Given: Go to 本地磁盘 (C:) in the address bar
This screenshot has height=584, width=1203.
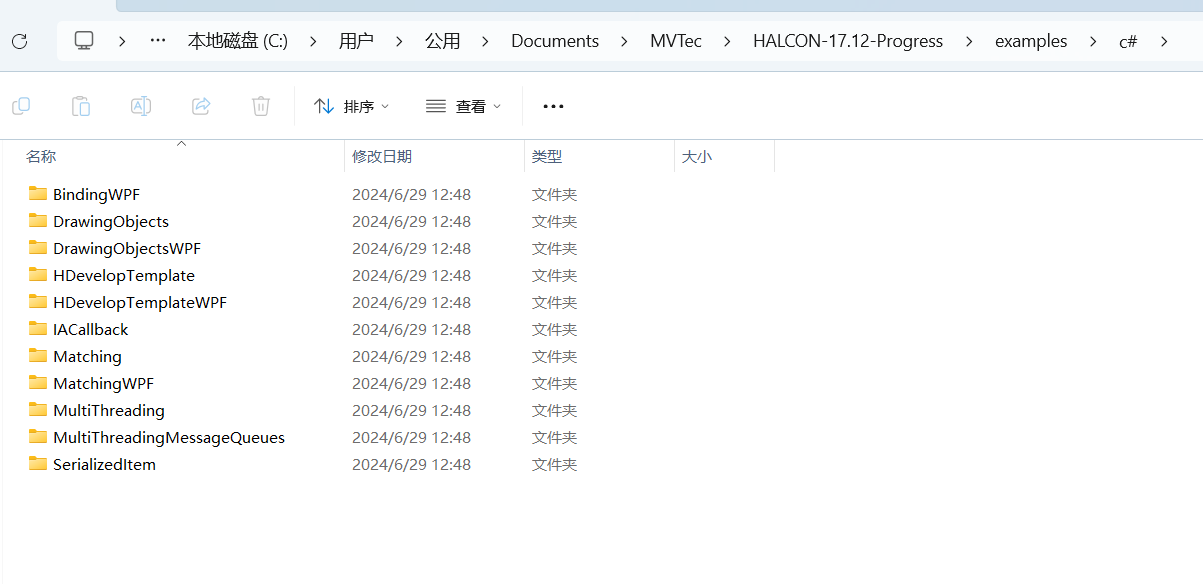Looking at the screenshot, I should click(238, 41).
